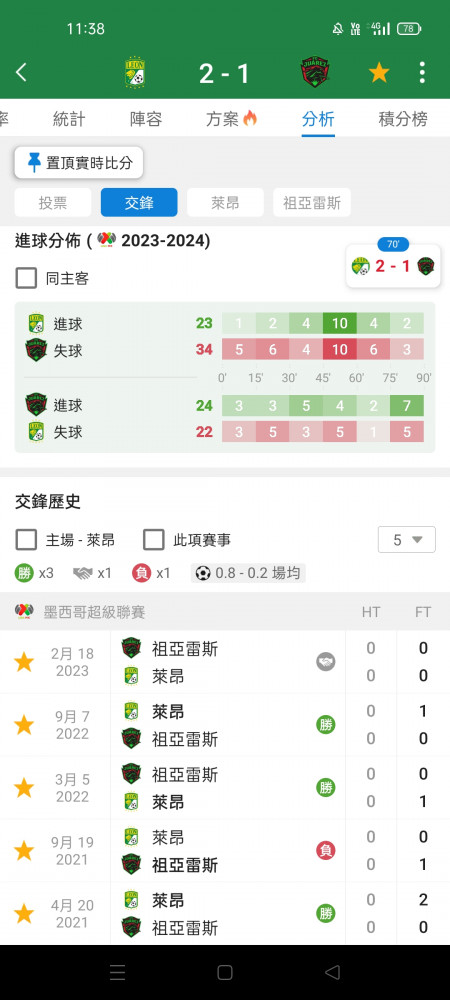Tap favorite star for 2月 18 2023 match

pyautogui.click(x=24, y=662)
